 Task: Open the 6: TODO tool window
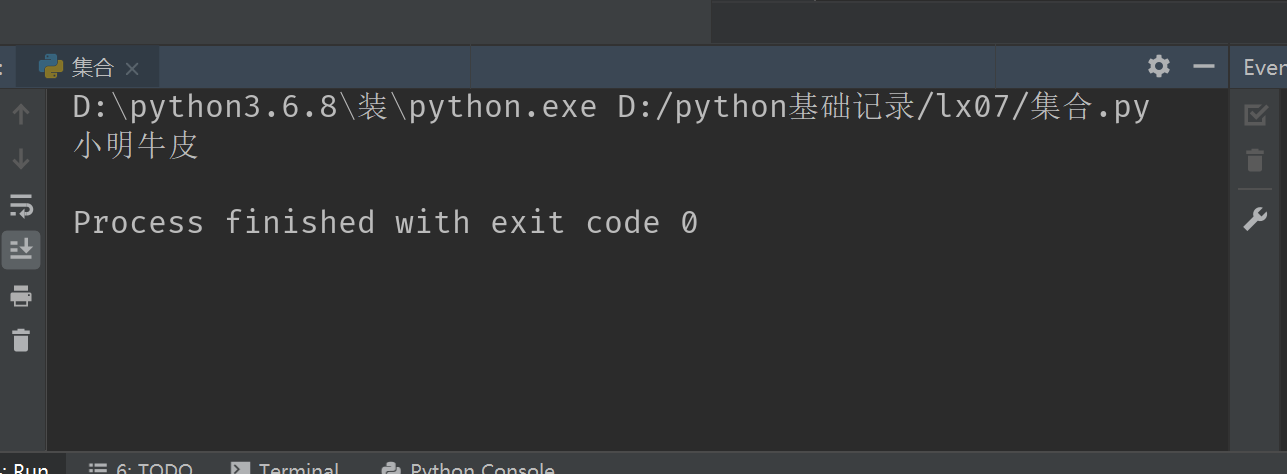tap(140, 468)
